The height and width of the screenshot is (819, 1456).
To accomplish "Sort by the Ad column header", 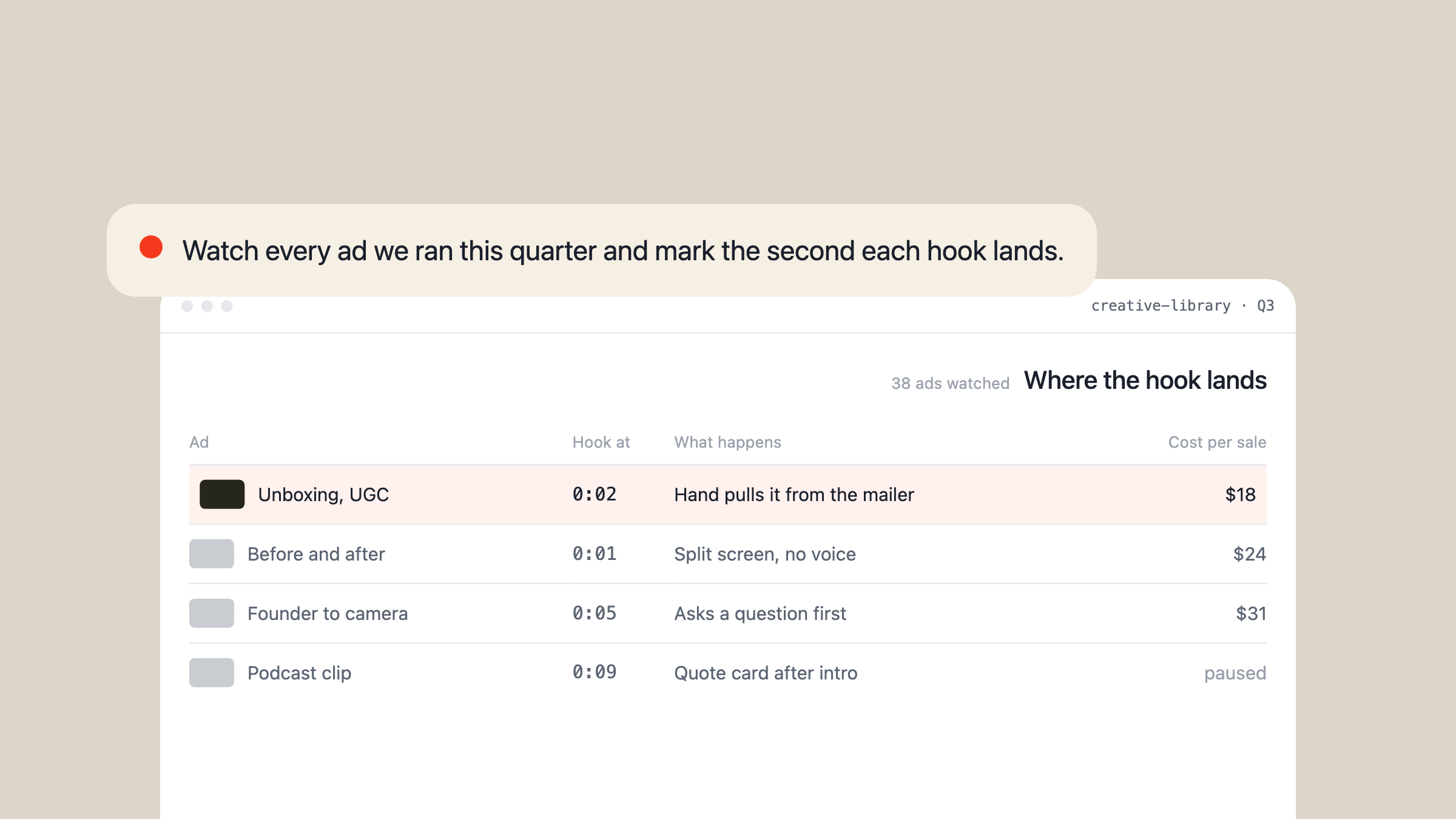I will pyautogui.click(x=199, y=442).
